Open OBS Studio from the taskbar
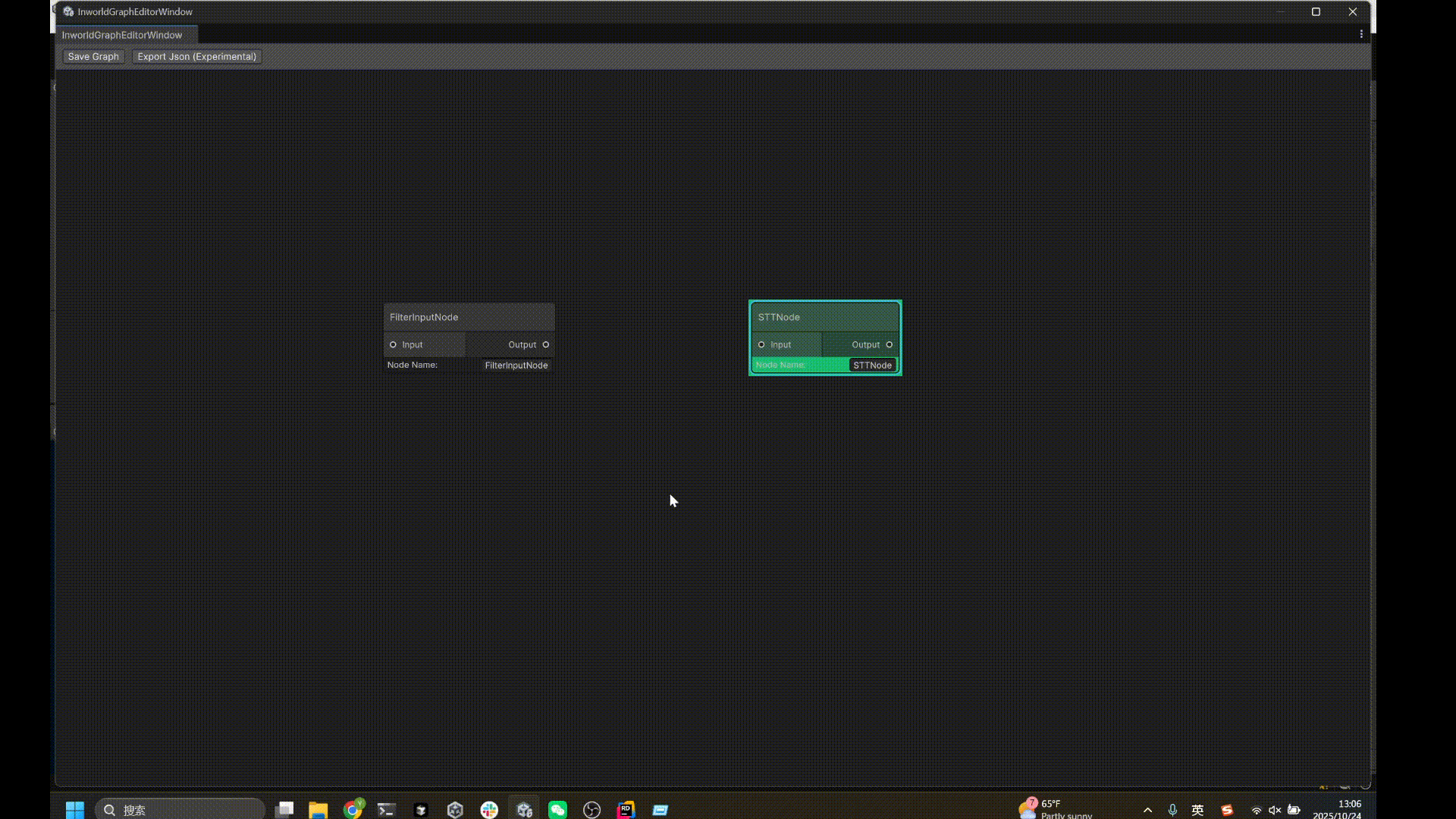Screen dimensions: 1456x819 (591, 809)
